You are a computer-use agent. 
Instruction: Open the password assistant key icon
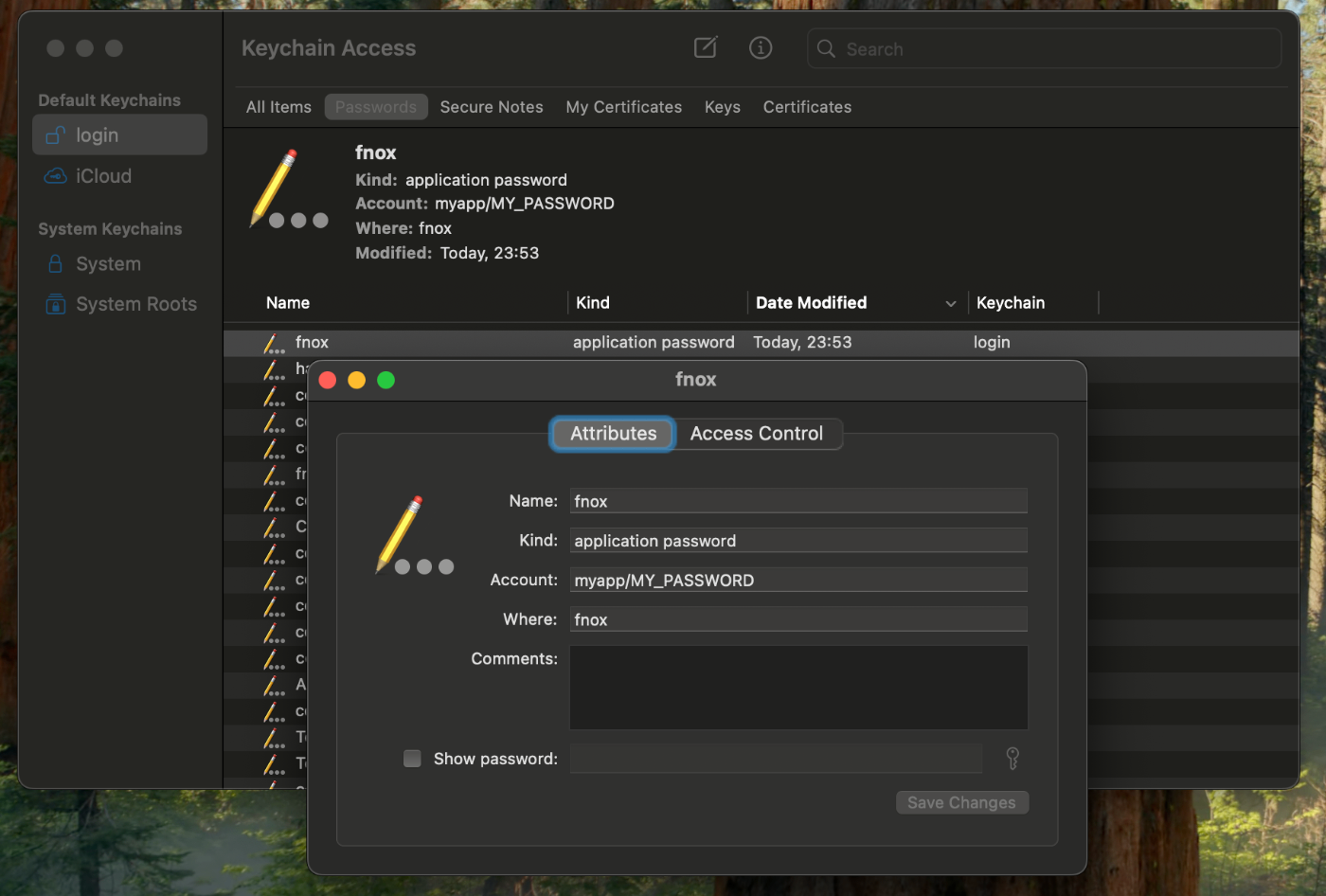point(1012,759)
